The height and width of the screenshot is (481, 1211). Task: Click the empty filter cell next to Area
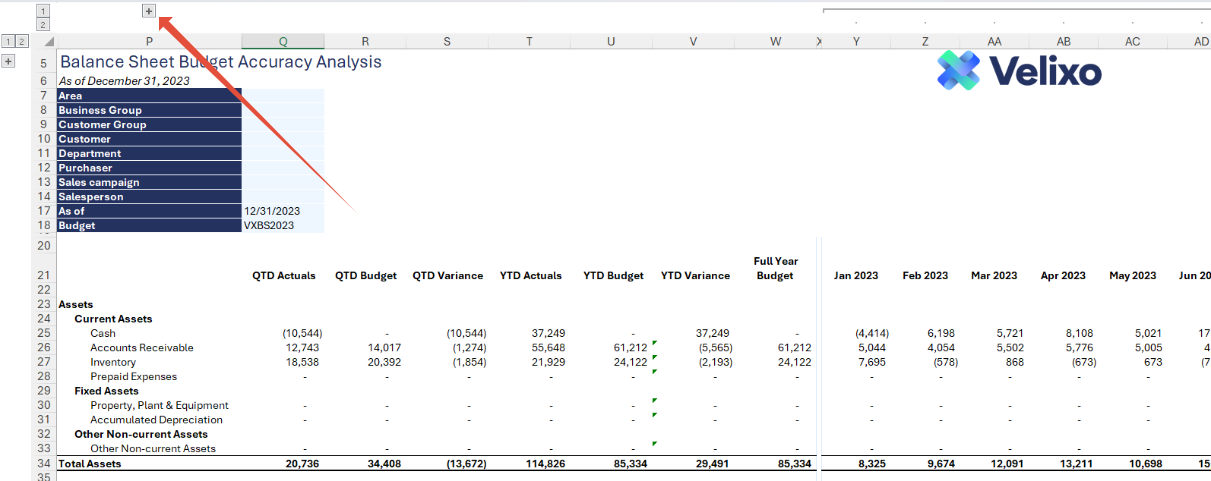(283, 95)
